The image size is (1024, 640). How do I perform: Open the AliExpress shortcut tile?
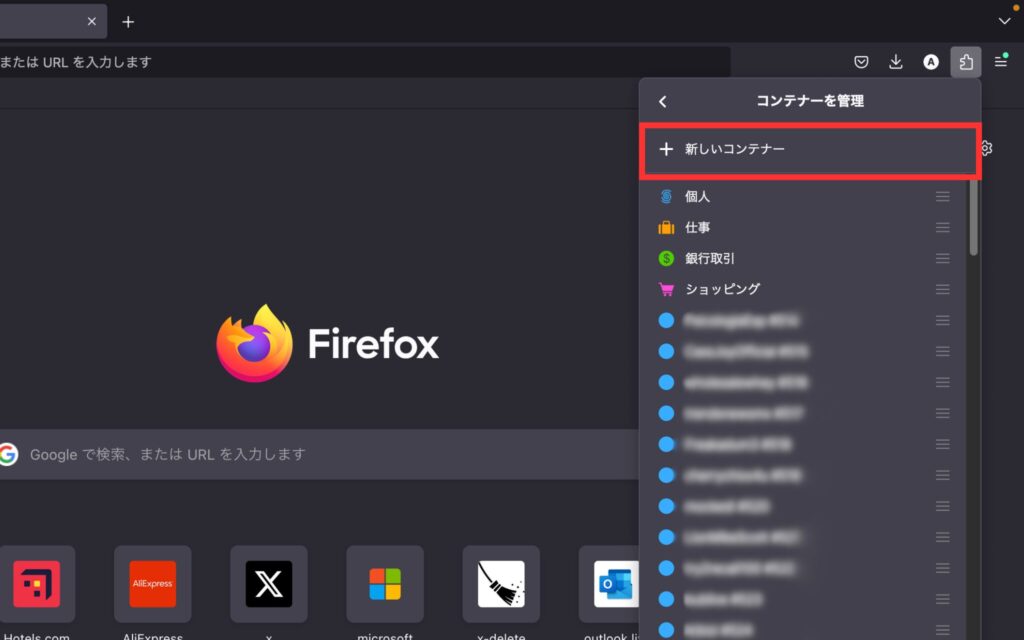point(152,584)
